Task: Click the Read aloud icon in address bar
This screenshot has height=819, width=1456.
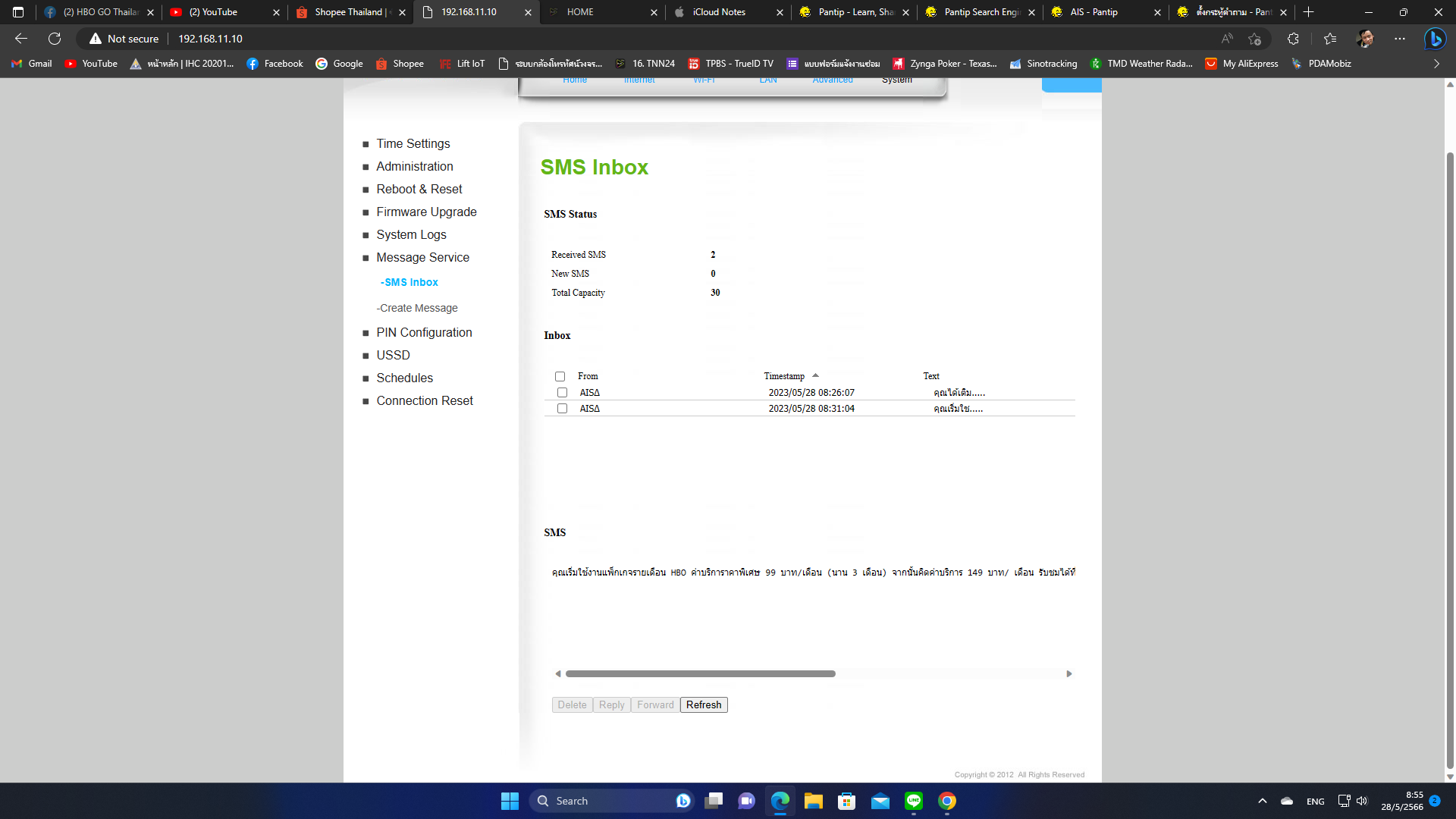Action: click(x=1227, y=39)
